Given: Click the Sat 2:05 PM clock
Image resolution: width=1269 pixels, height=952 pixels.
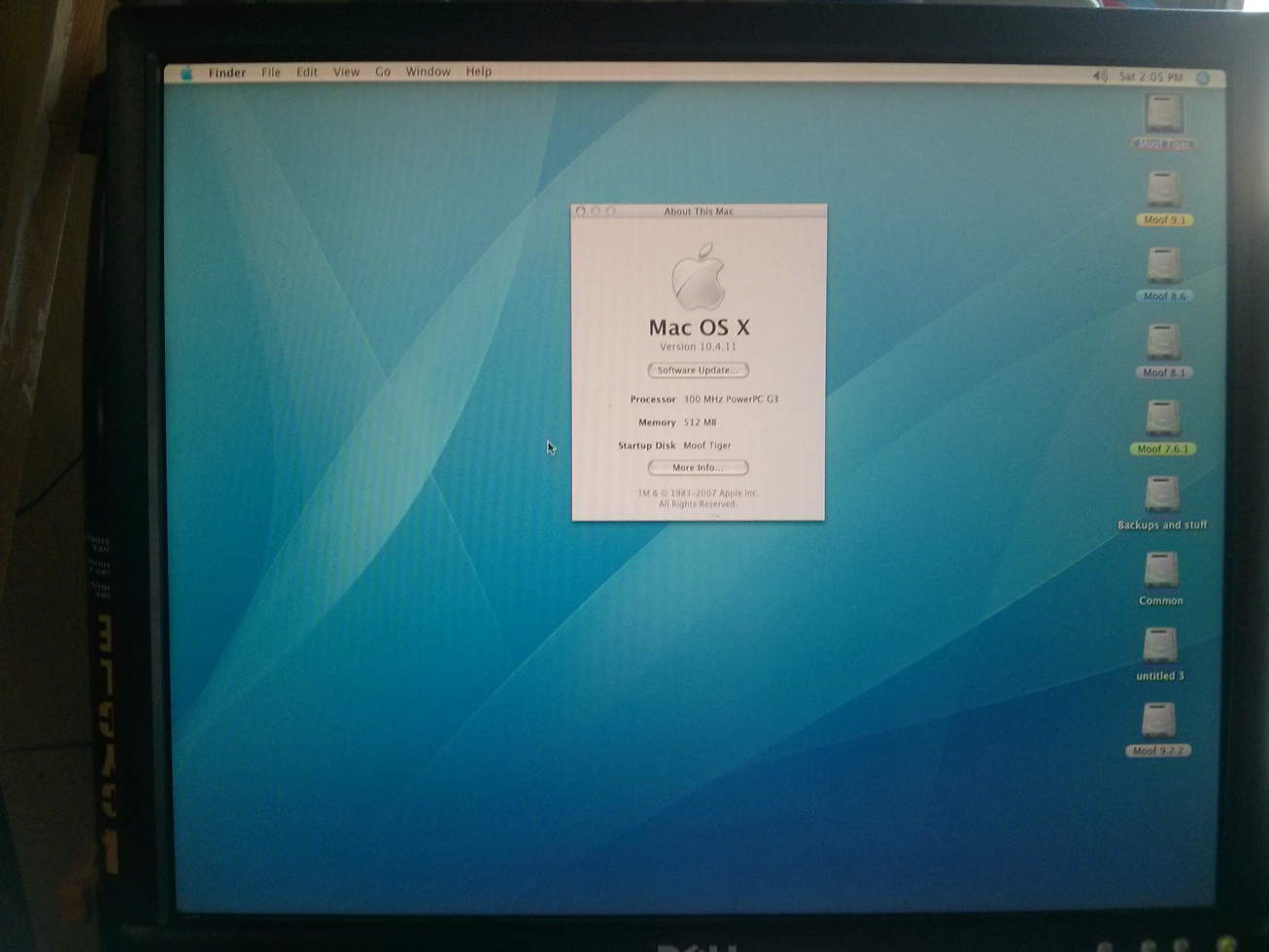Looking at the screenshot, I should click(x=1150, y=77).
